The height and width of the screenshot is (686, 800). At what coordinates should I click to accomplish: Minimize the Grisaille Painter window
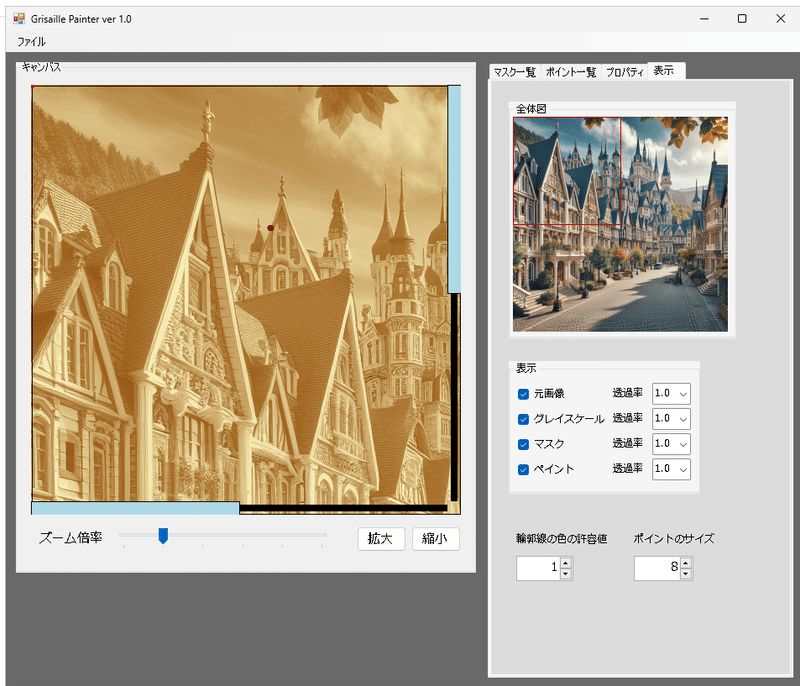pos(704,19)
